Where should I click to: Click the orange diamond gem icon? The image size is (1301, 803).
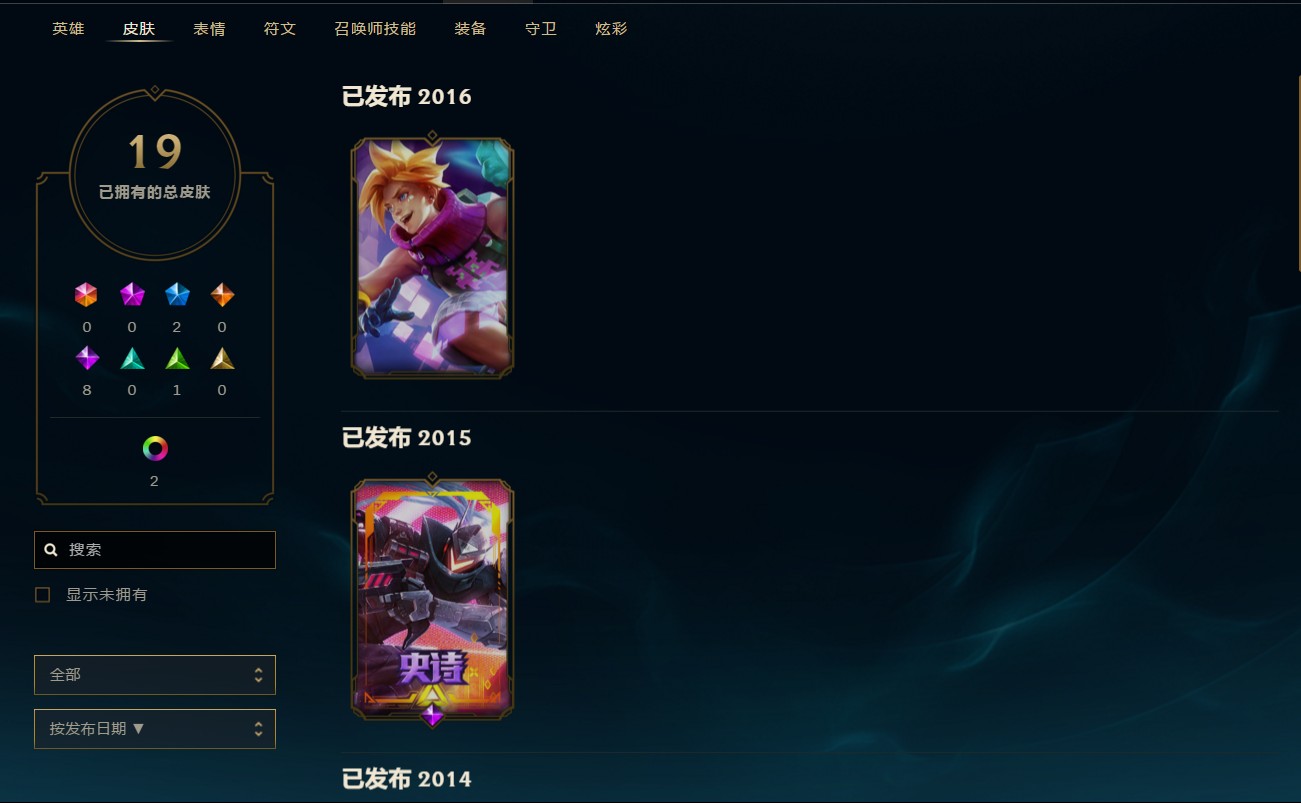tap(222, 295)
